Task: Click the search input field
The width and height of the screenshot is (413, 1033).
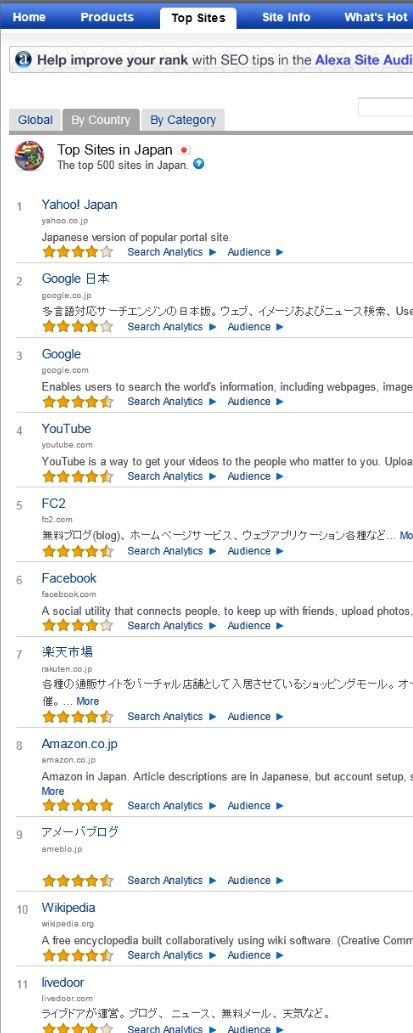Action: (386, 107)
